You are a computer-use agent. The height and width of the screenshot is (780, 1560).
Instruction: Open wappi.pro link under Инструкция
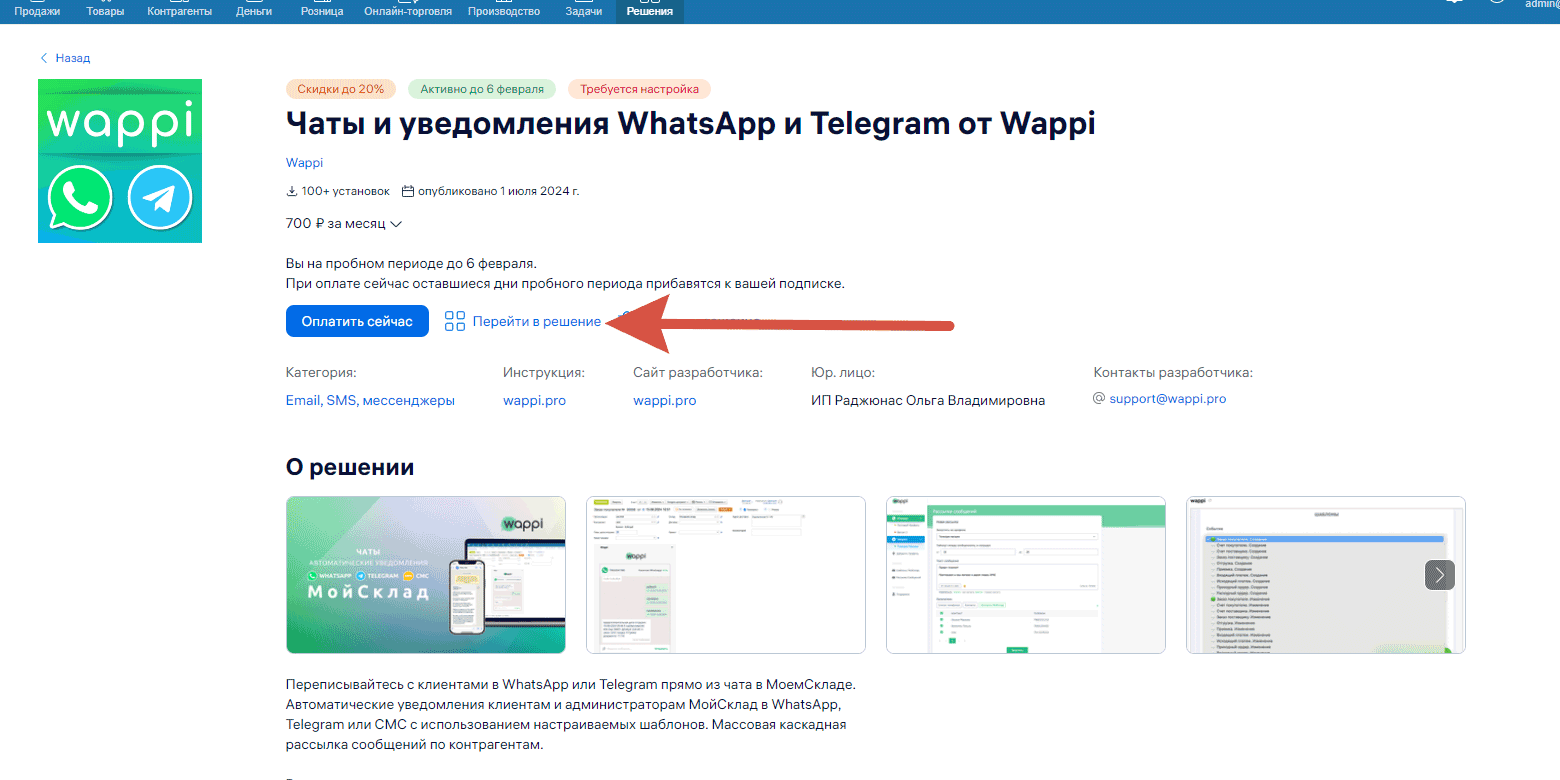pyautogui.click(x=534, y=400)
